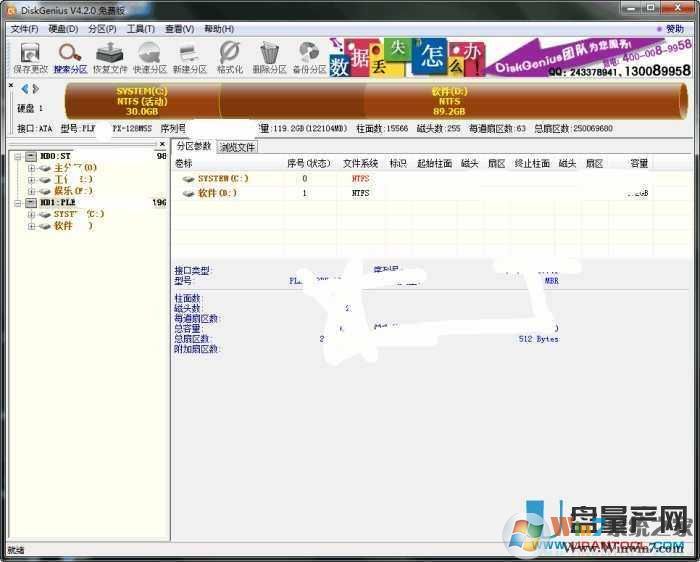Go to previous disk with left arrow
The width and height of the screenshot is (700, 562).
coord(25,89)
